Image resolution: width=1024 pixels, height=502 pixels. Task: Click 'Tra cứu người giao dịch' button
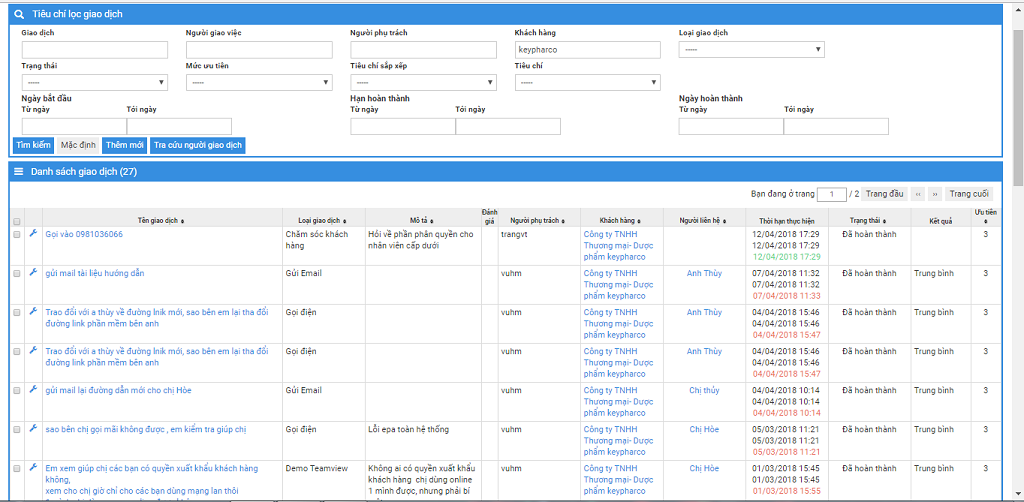[x=197, y=145]
